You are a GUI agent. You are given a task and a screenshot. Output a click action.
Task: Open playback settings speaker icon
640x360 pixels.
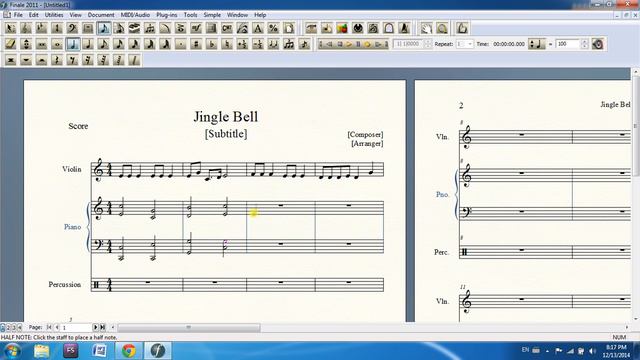tap(598, 44)
